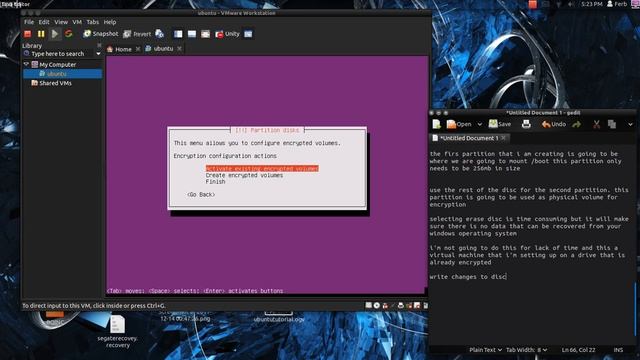Click the thumbnail bar view icon
The width and height of the screenshot is (640, 360).
(191, 34)
